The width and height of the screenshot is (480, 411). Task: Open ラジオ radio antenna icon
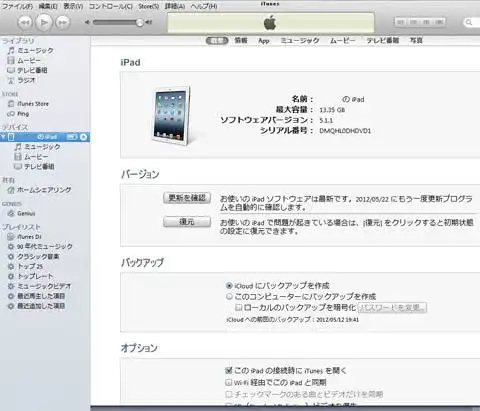(11, 80)
